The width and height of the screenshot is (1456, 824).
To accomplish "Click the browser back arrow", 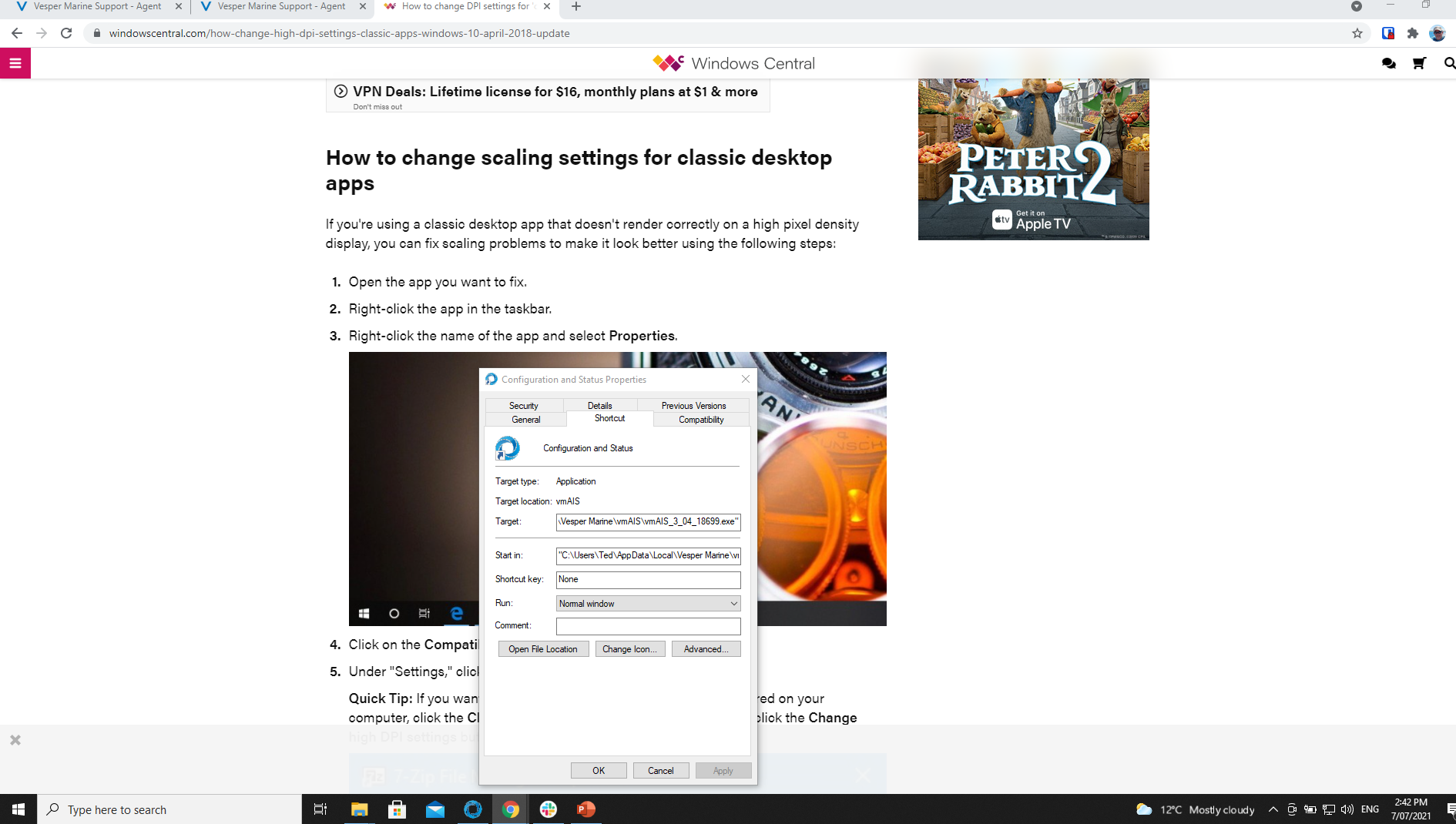I will [17, 33].
